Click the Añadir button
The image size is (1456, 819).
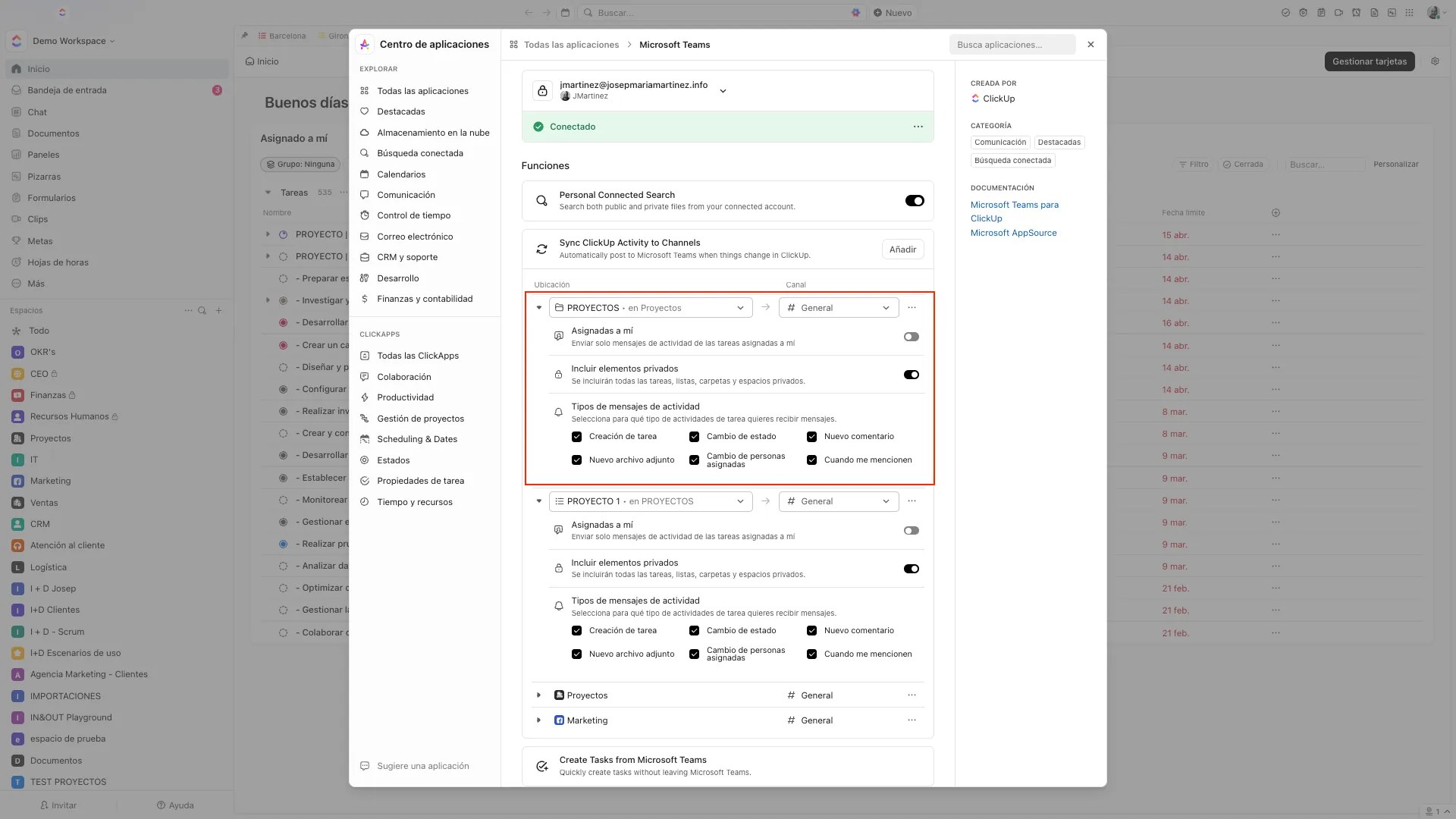(902, 249)
